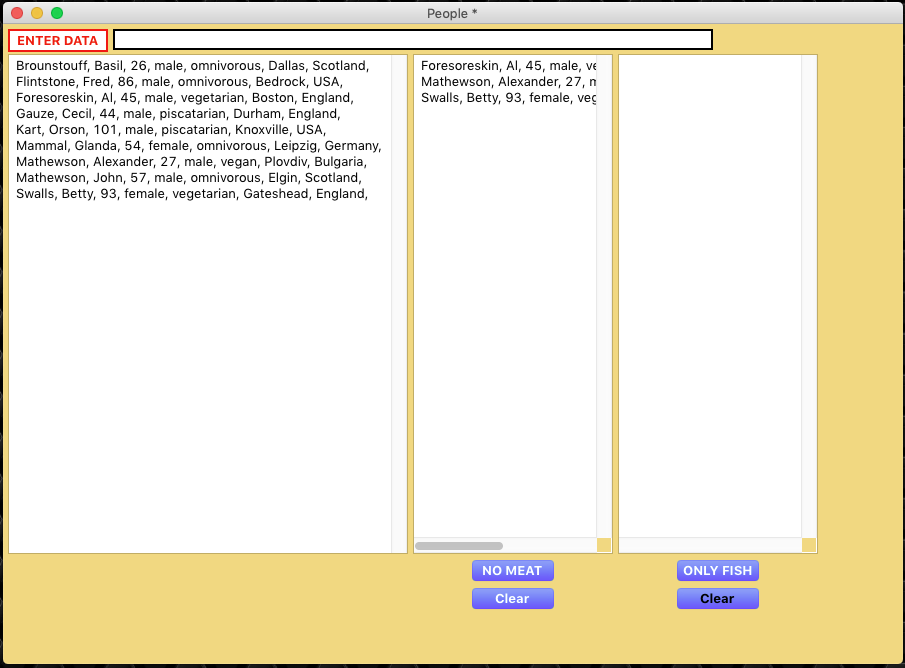
Task: Select Swalls, Betty in middle results panel
Action: click(508, 98)
